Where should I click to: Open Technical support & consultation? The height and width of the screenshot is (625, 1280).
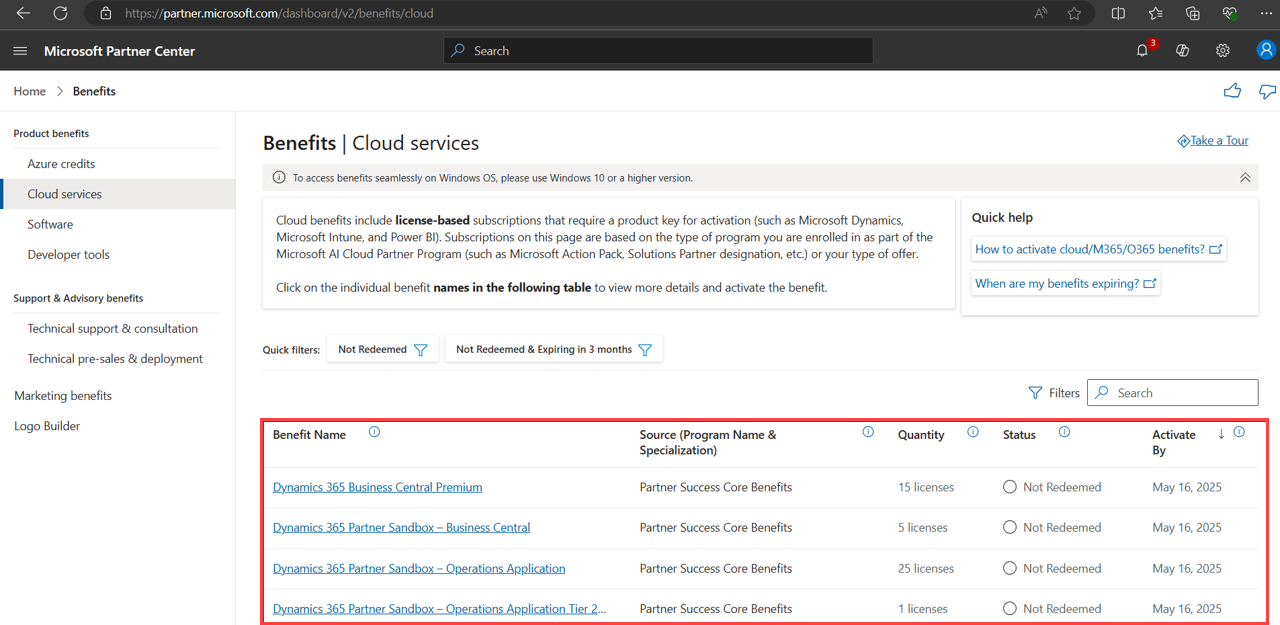click(112, 328)
